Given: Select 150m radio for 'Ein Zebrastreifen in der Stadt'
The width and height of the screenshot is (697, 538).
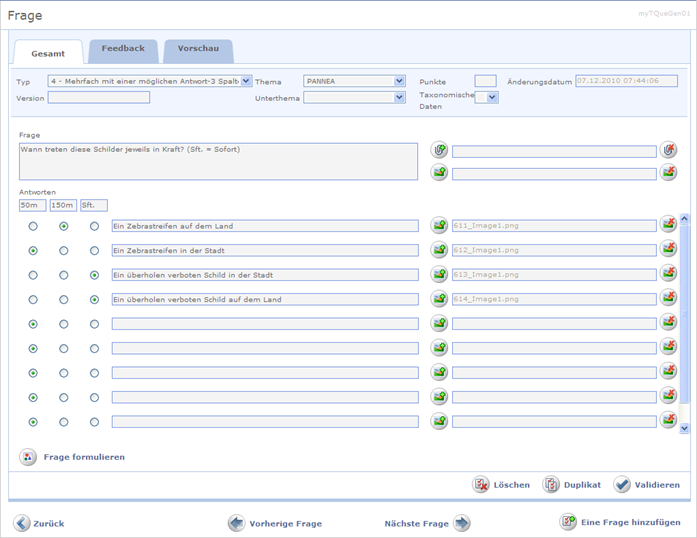Looking at the screenshot, I should point(64,250).
